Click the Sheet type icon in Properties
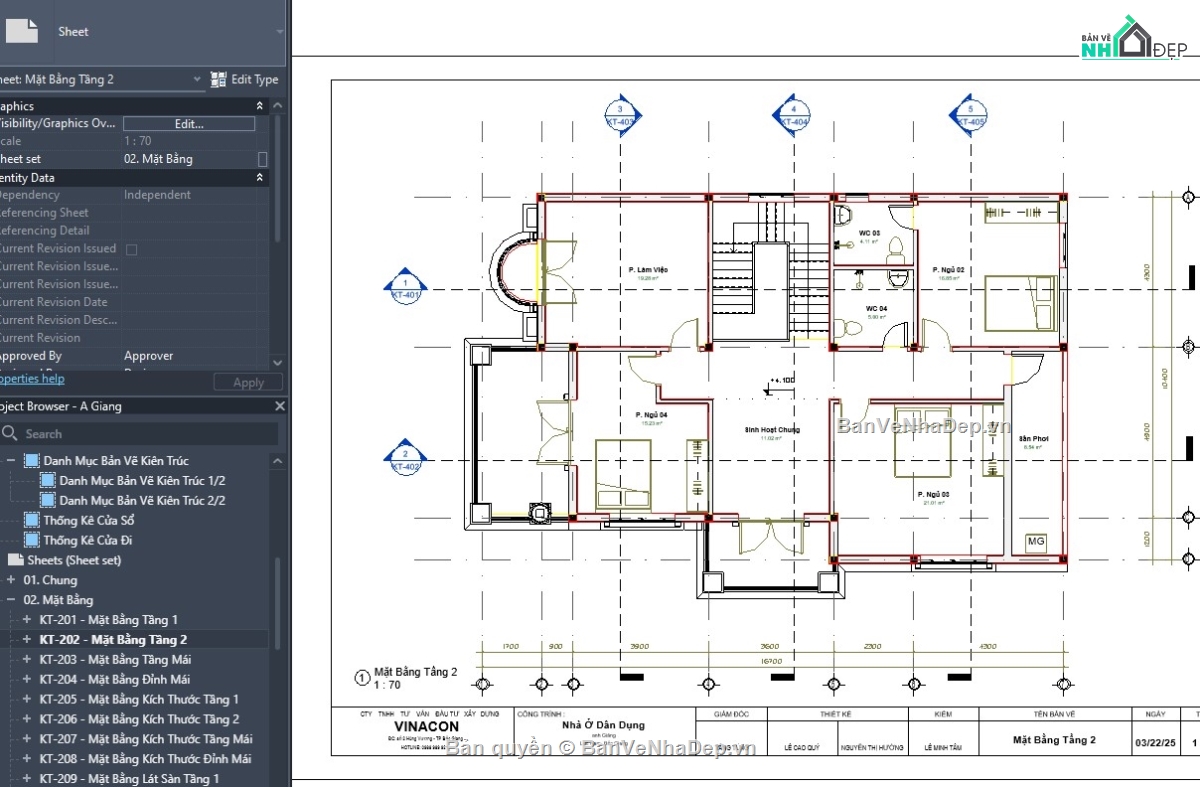Viewport: 1200px width, 787px height. 20,30
